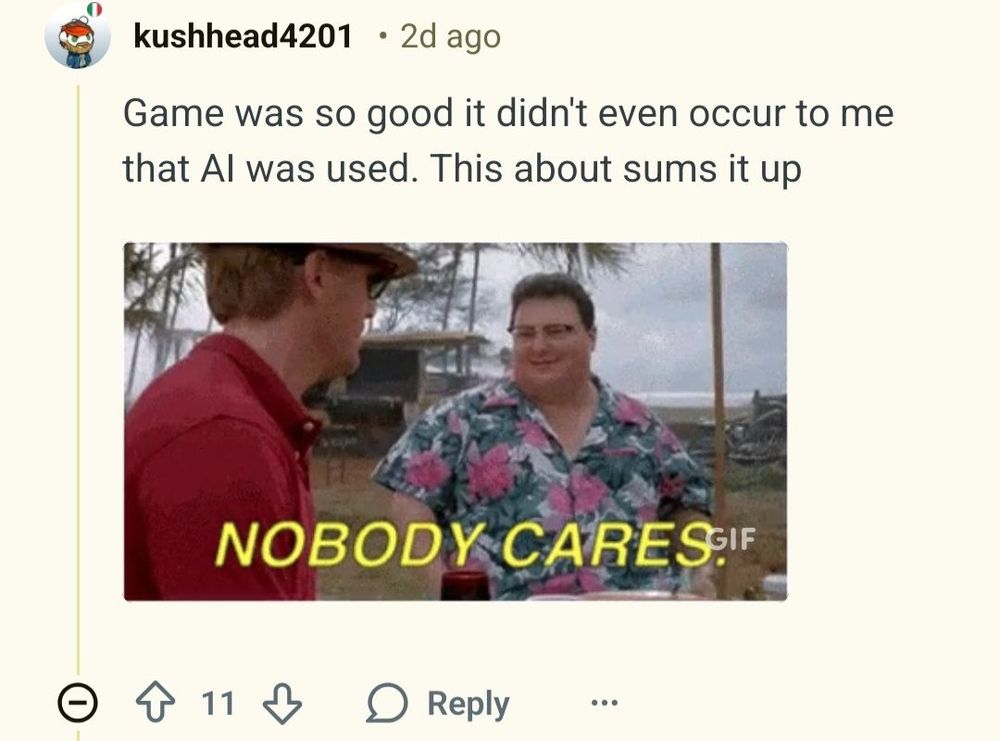The height and width of the screenshot is (741, 1000).
Task: Click the thread line stub below collapse button
Action: (x=78, y=732)
